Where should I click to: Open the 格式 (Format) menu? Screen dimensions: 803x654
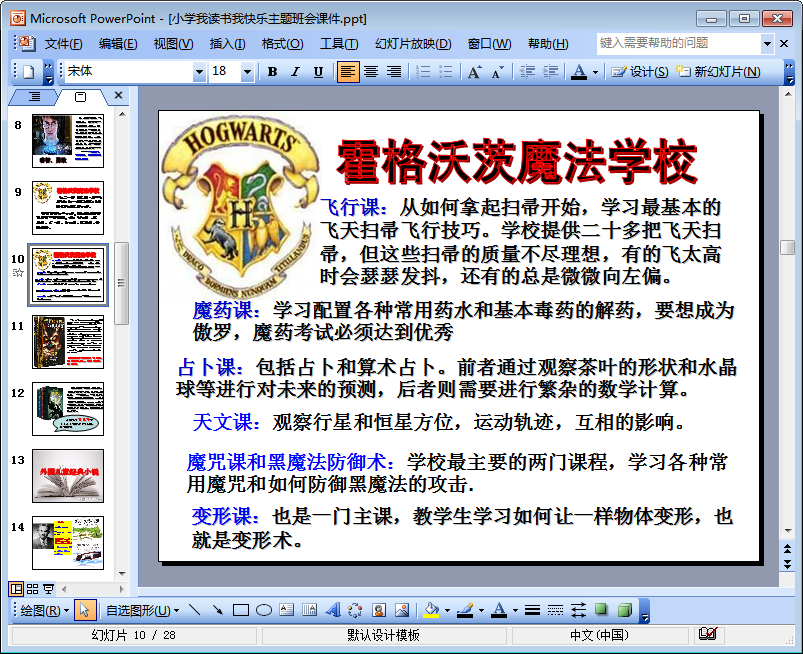coord(282,44)
